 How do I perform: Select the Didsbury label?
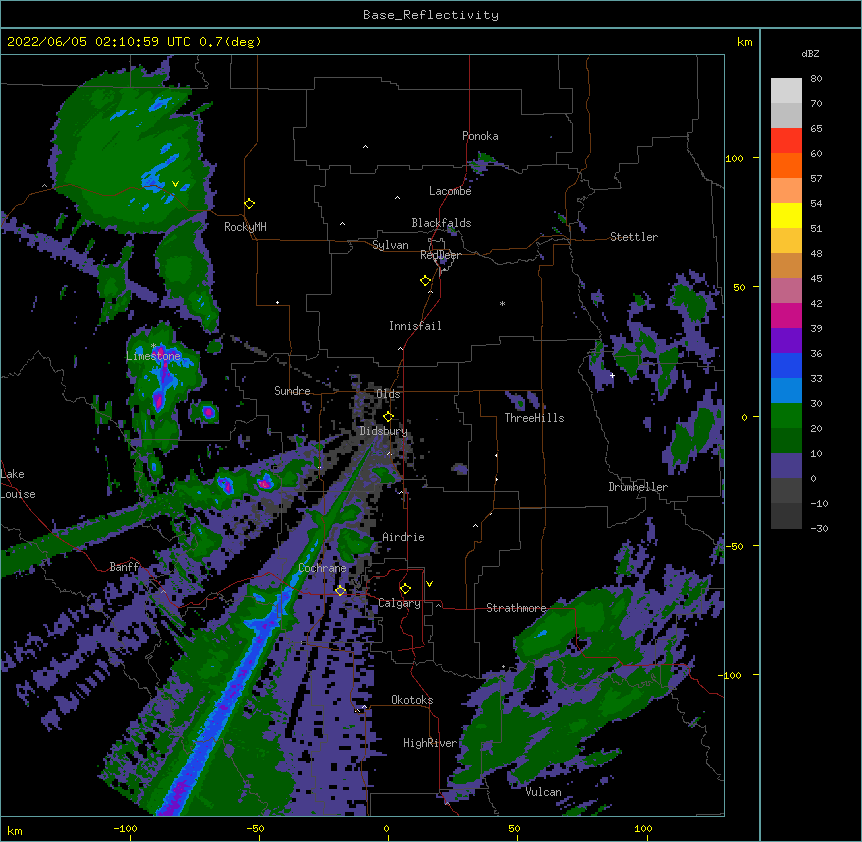pyautogui.click(x=384, y=431)
